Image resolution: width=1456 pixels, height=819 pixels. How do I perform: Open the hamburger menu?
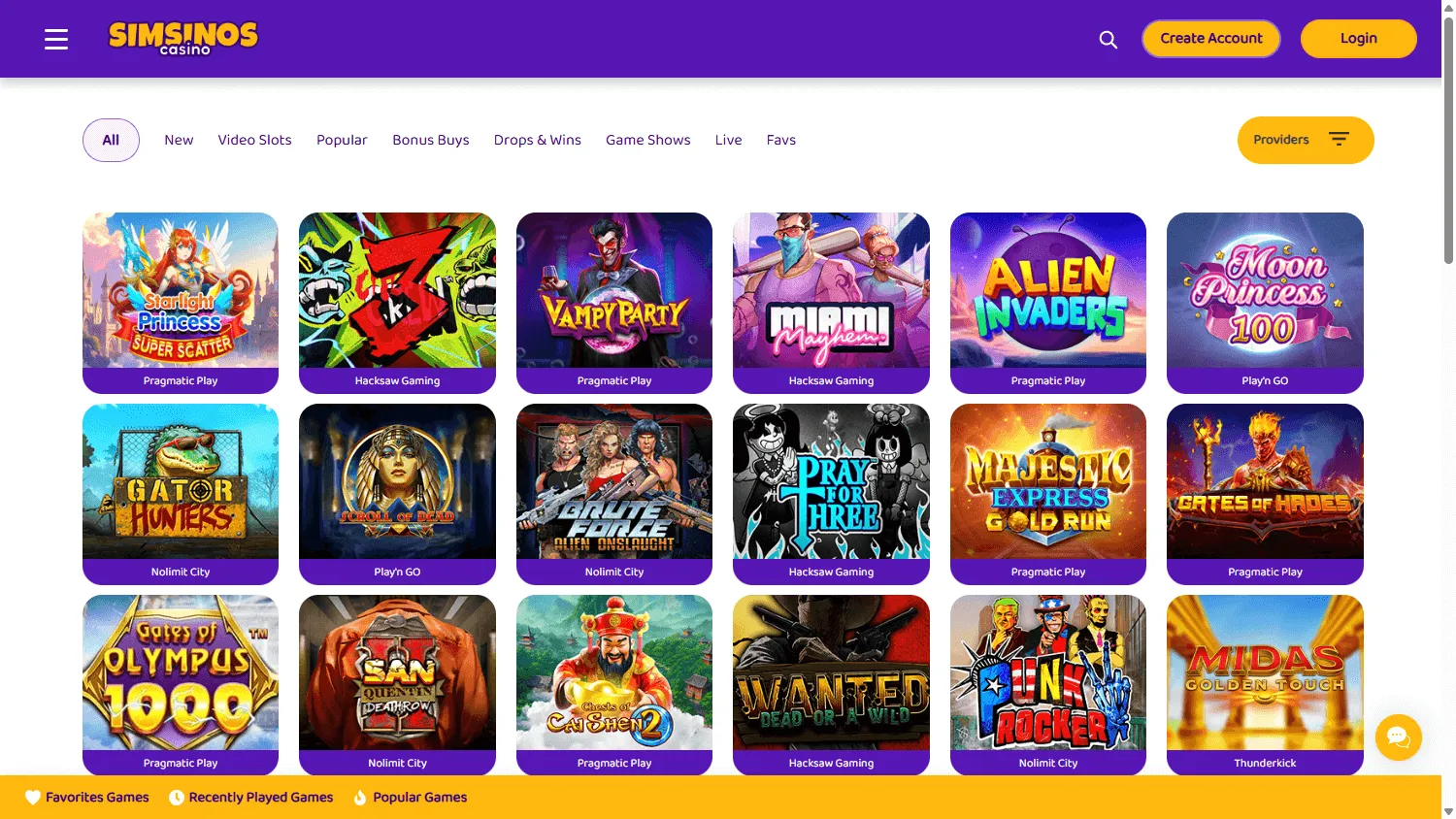[x=56, y=39]
